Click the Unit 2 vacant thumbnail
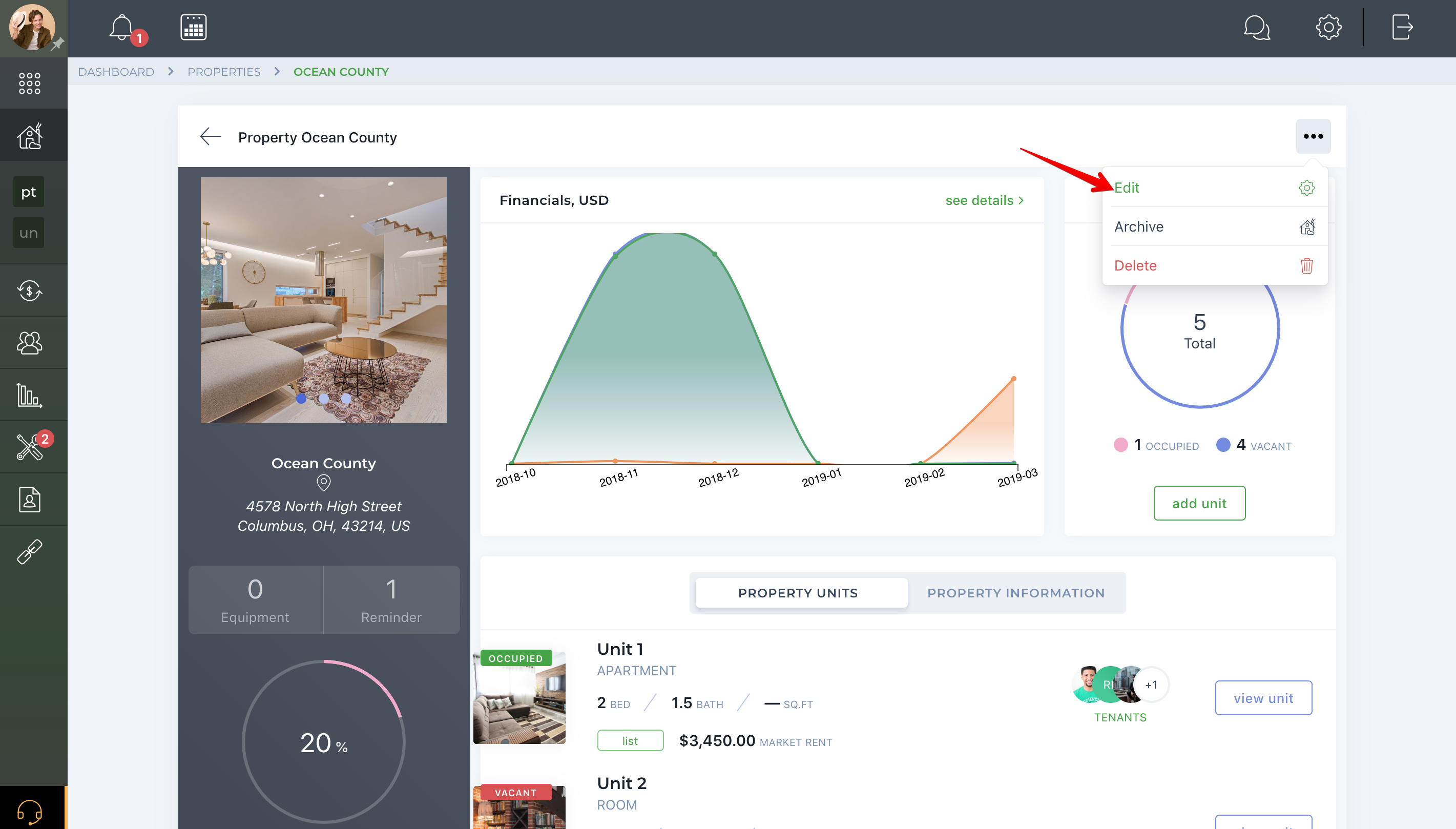1456x829 pixels. coord(519,807)
